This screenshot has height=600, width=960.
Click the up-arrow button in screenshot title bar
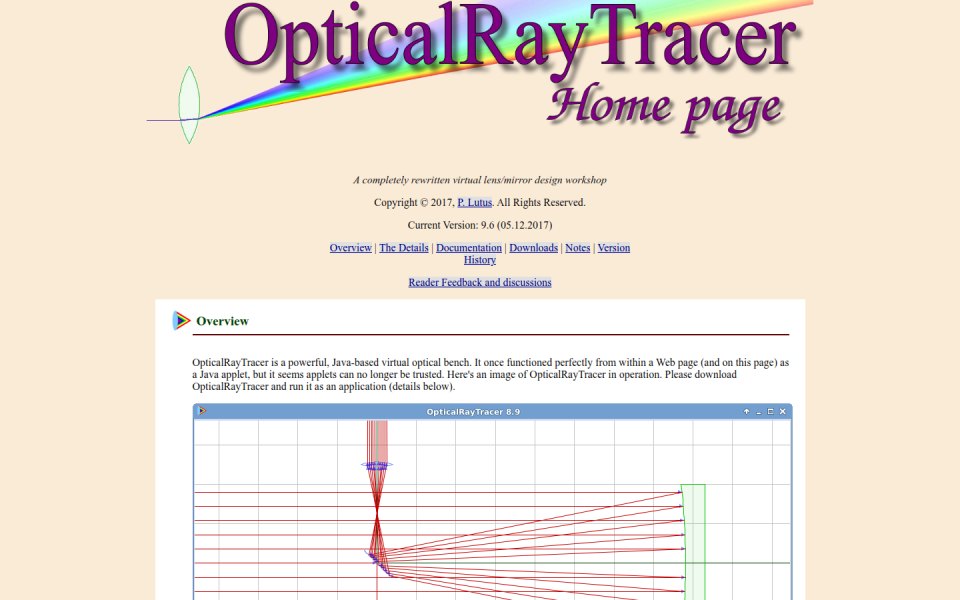tap(746, 411)
